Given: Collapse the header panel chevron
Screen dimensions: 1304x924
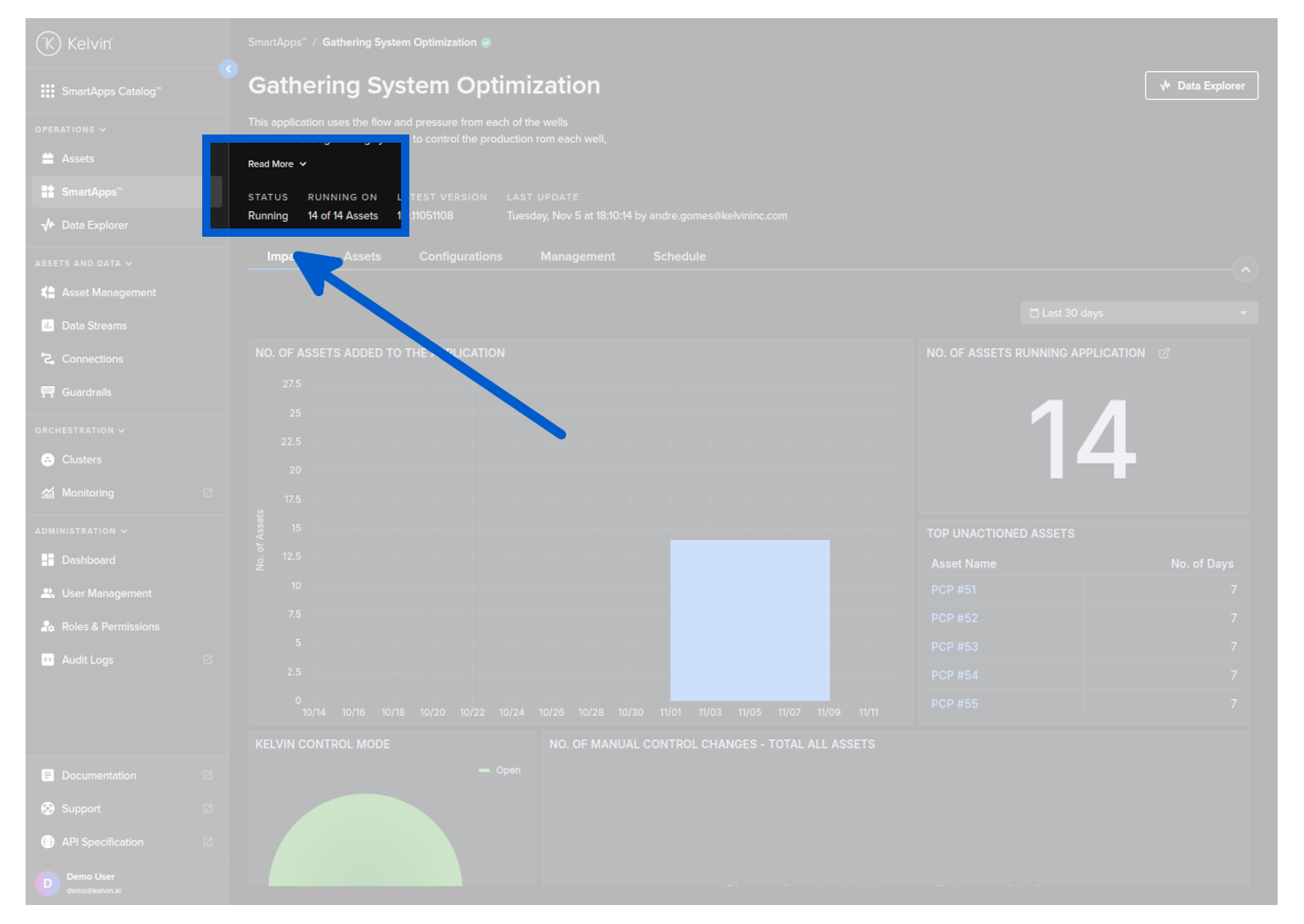Looking at the screenshot, I should [1245, 270].
